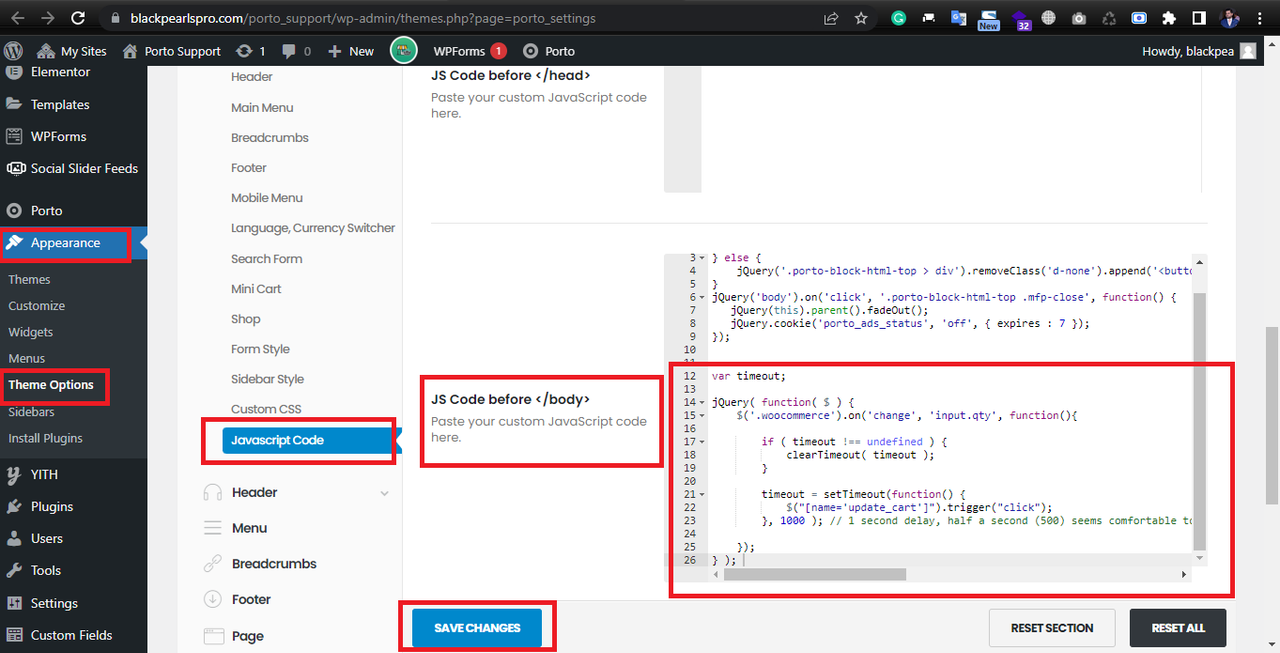This screenshot has width=1280, height=653.
Task: Fold the code block at line 3
Action: tap(702, 259)
